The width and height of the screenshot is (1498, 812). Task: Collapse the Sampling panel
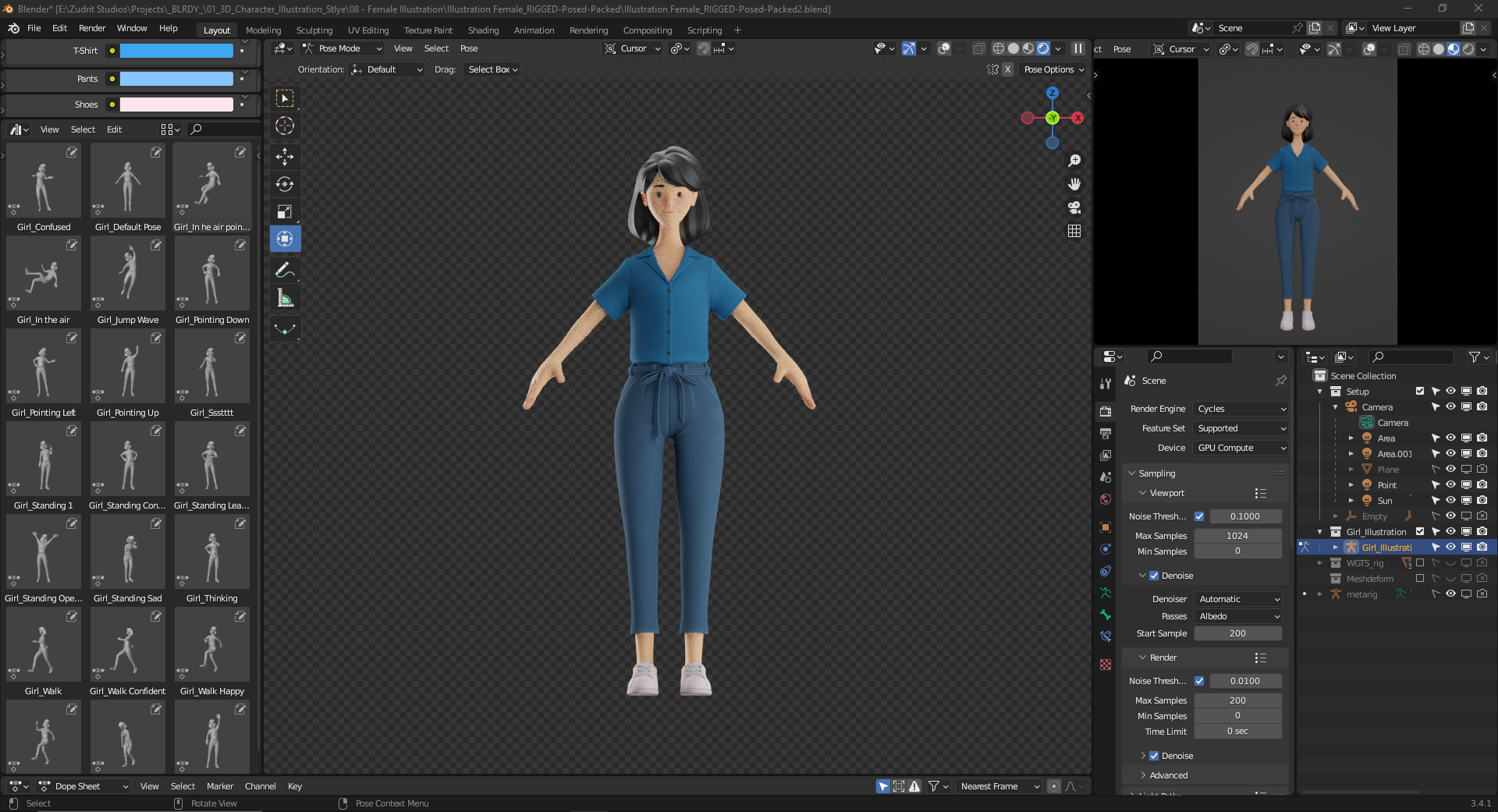pyautogui.click(x=1156, y=473)
